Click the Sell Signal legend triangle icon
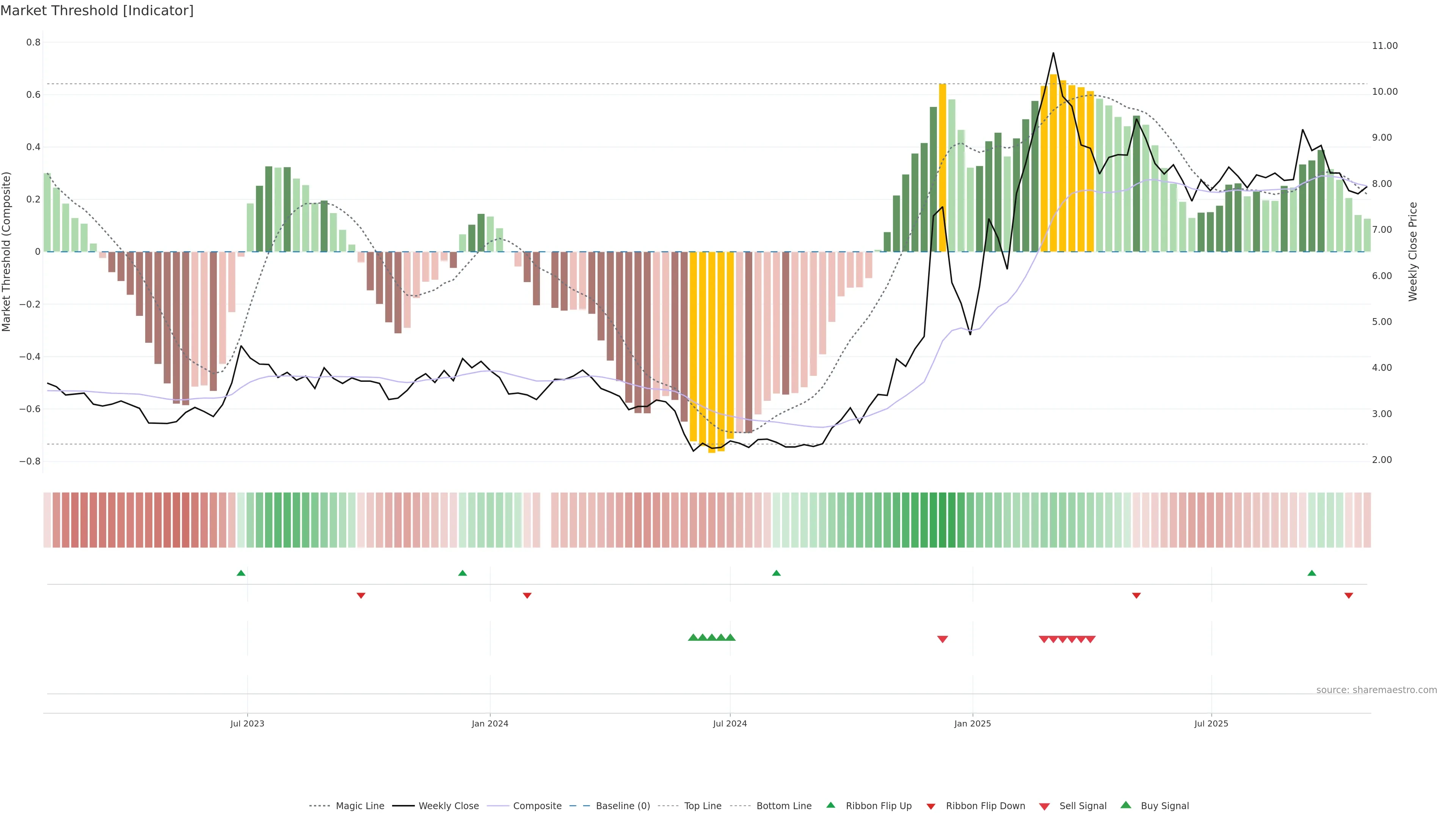Image resolution: width=1456 pixels, height=819 pixels. (1045, 806)
